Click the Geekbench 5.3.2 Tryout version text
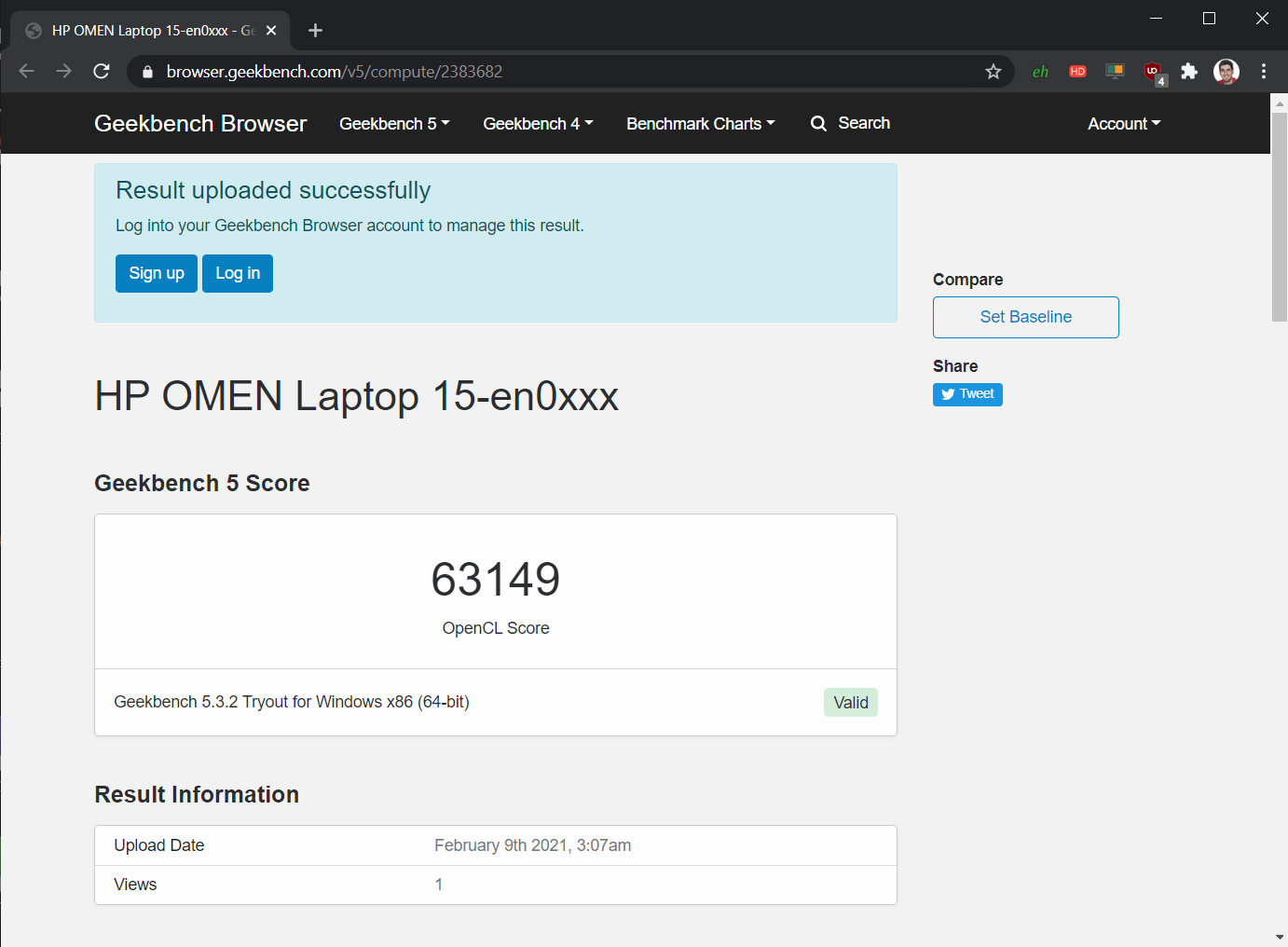The image size is (1288, 947). [292, 702]
